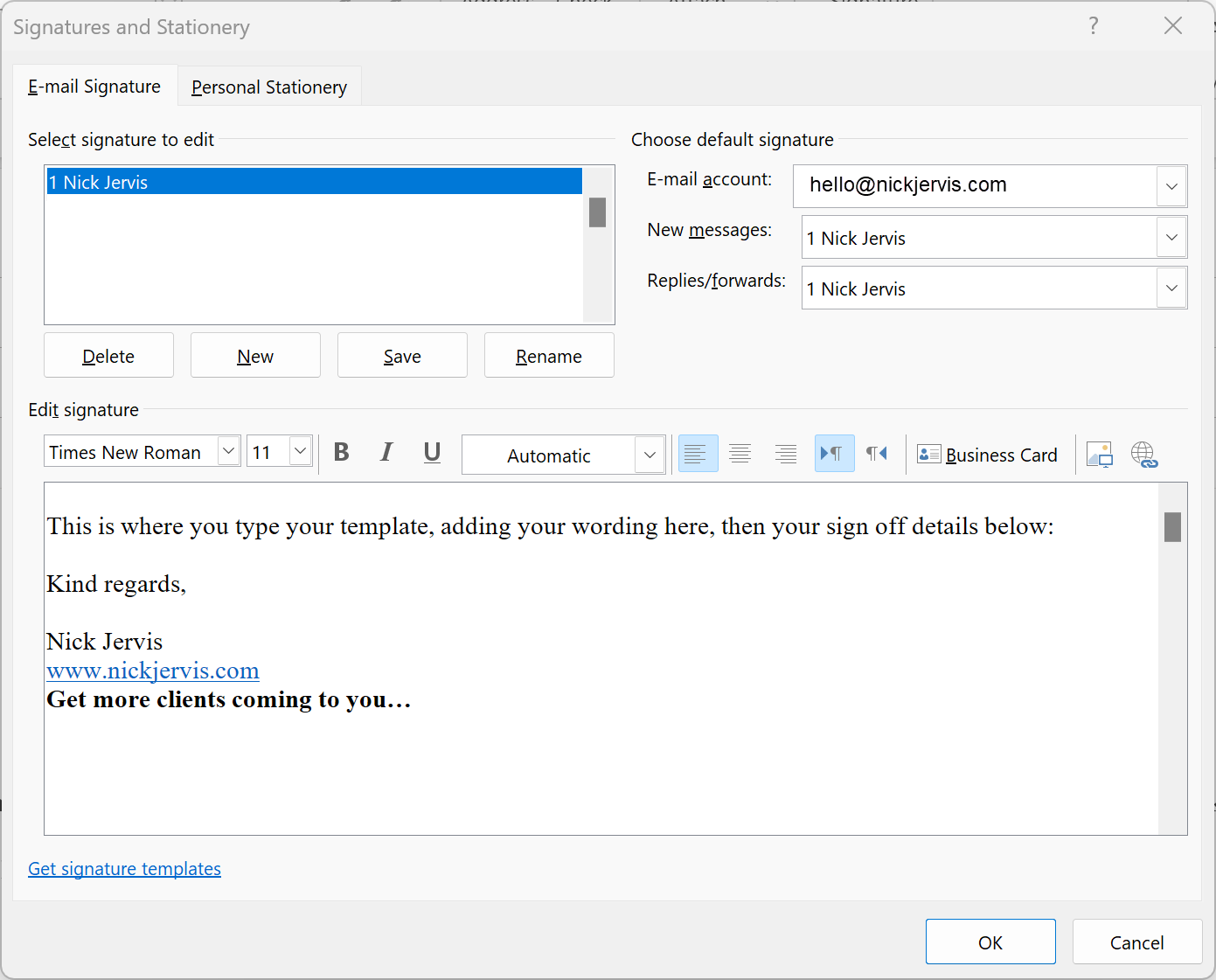Select the E-mail Signature tab

[94, 86]
